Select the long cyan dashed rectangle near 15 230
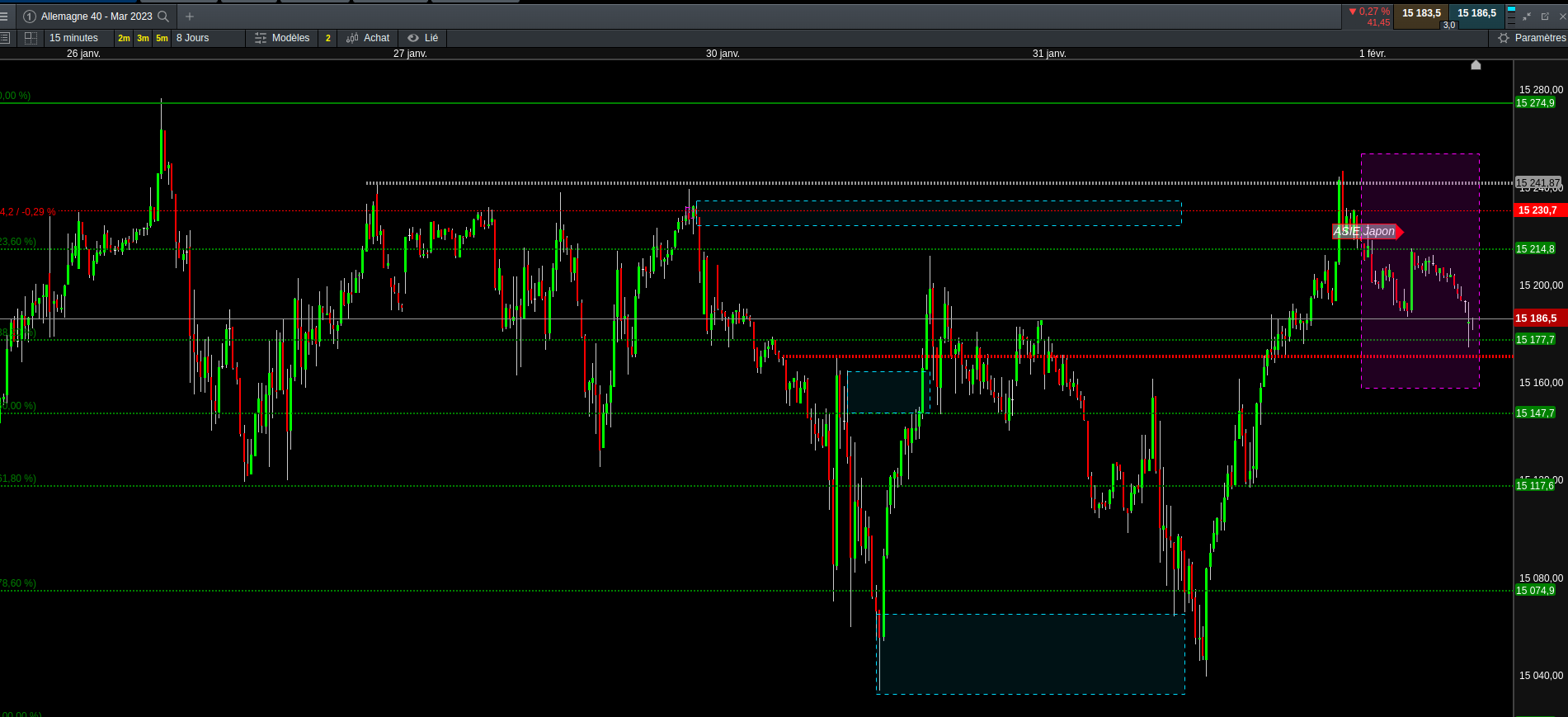The image size is (1568, 717). click(x=939, y=213)
